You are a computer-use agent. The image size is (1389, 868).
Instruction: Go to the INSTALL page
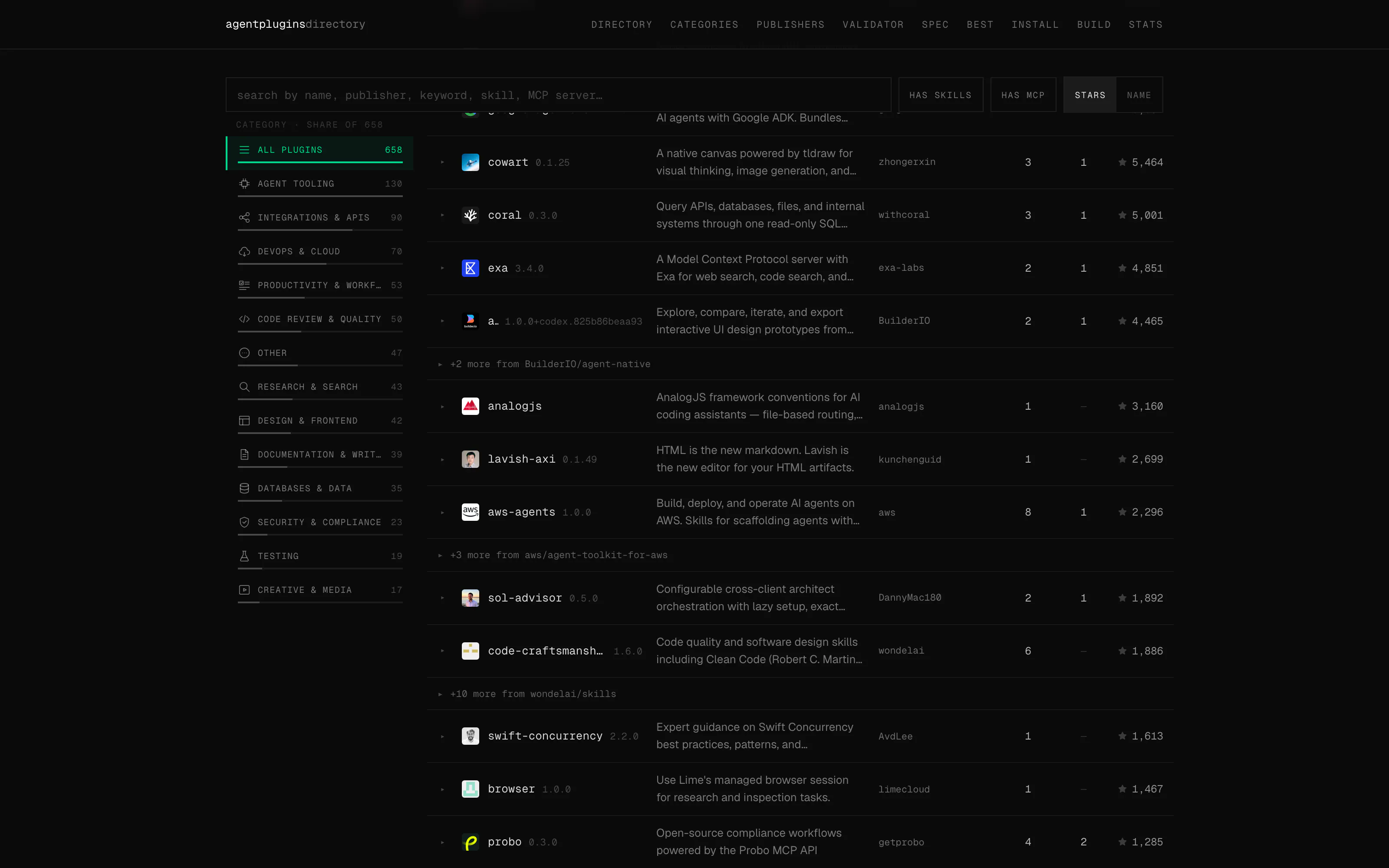point(1035,25)
